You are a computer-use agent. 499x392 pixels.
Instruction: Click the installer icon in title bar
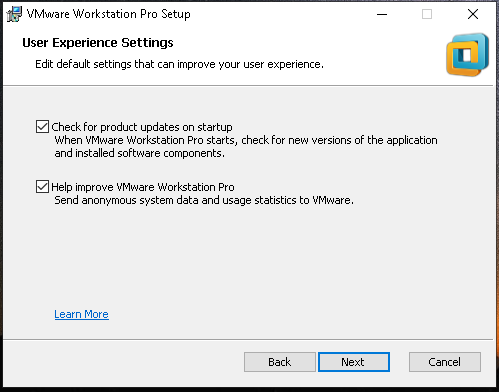[14, 14]
